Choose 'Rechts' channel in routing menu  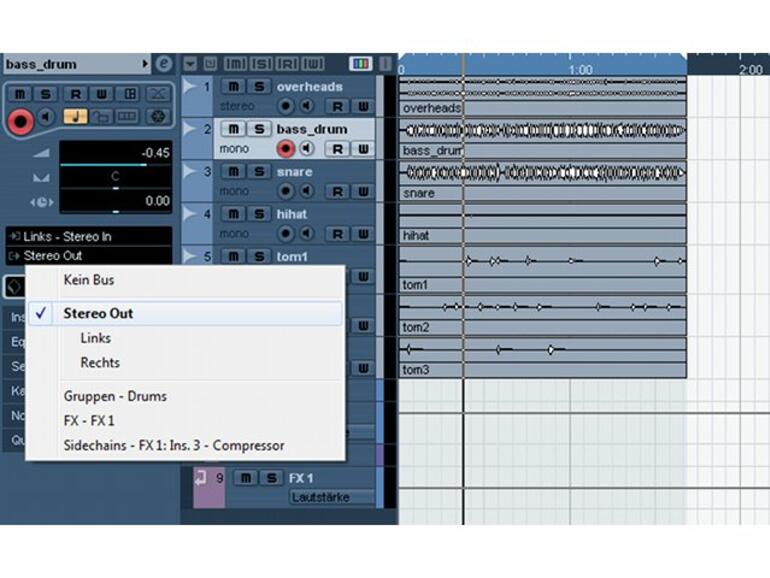100,362
